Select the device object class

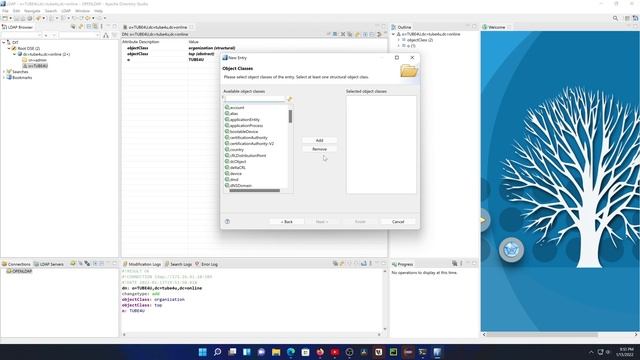click(x=234, y=173)
